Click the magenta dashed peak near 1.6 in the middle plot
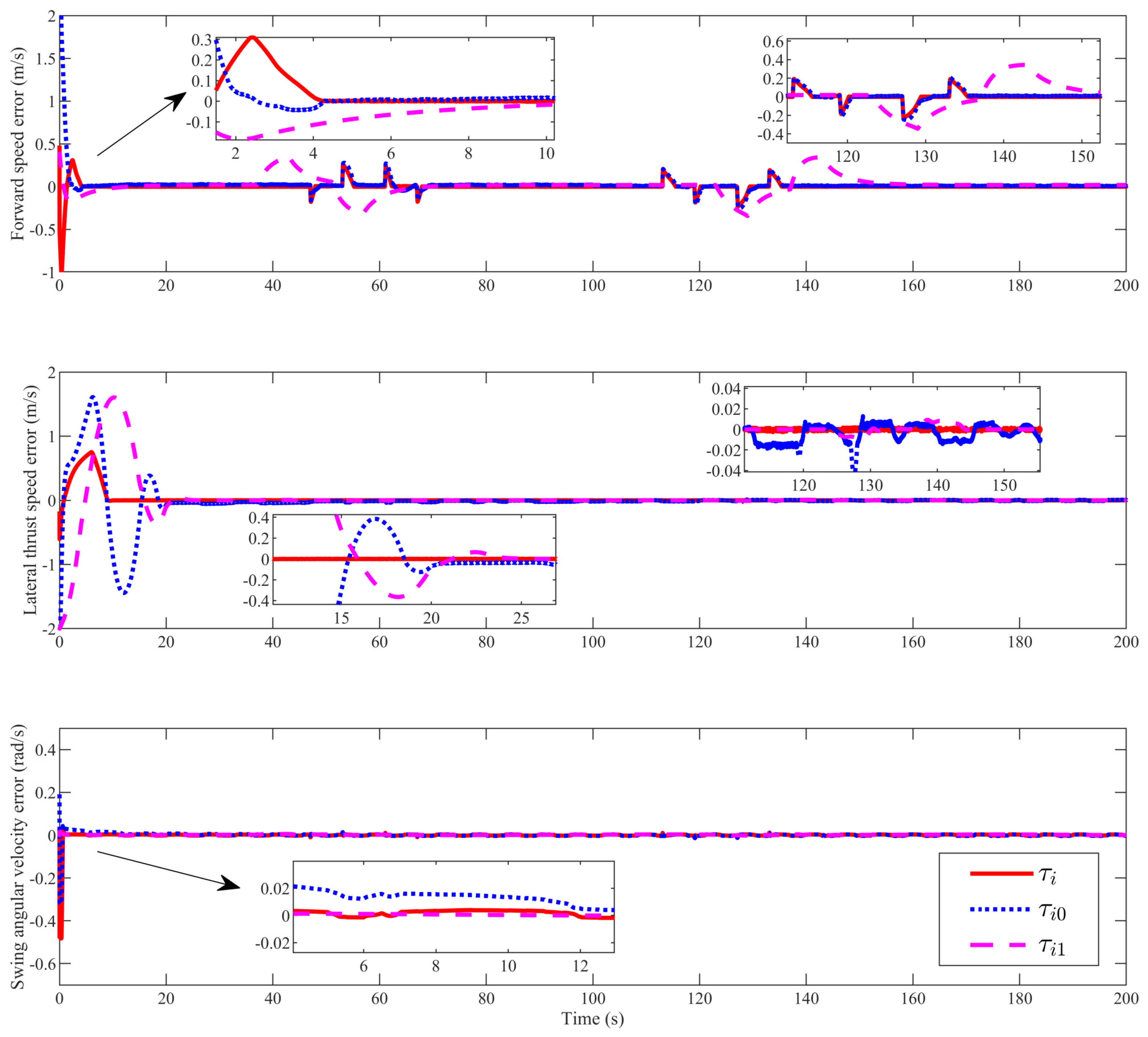 point(114,397)
